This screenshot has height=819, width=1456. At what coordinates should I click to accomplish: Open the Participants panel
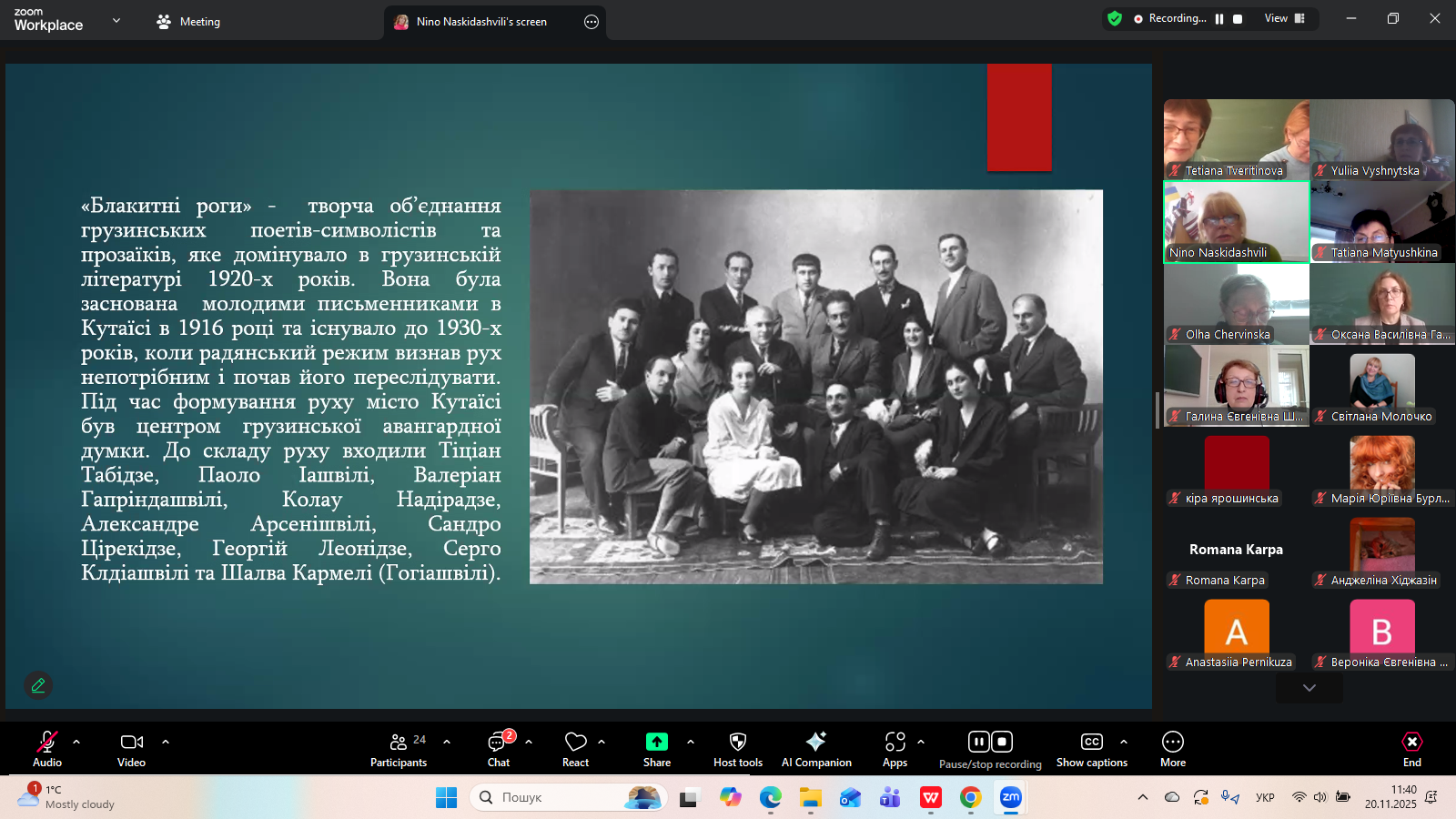point(398,749)
